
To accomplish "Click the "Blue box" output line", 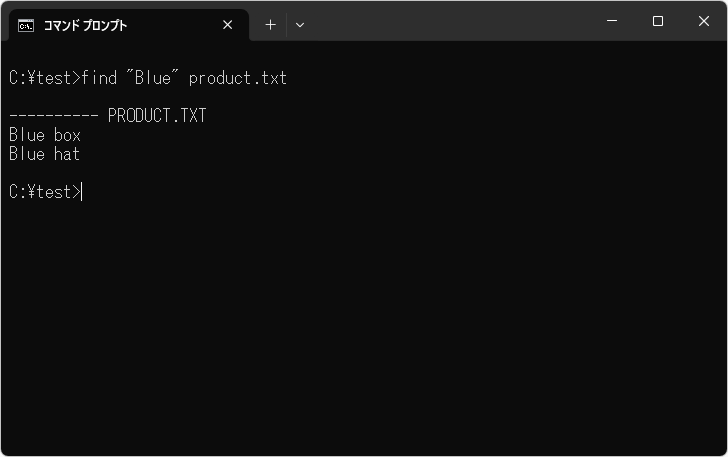I will (44, 135).
